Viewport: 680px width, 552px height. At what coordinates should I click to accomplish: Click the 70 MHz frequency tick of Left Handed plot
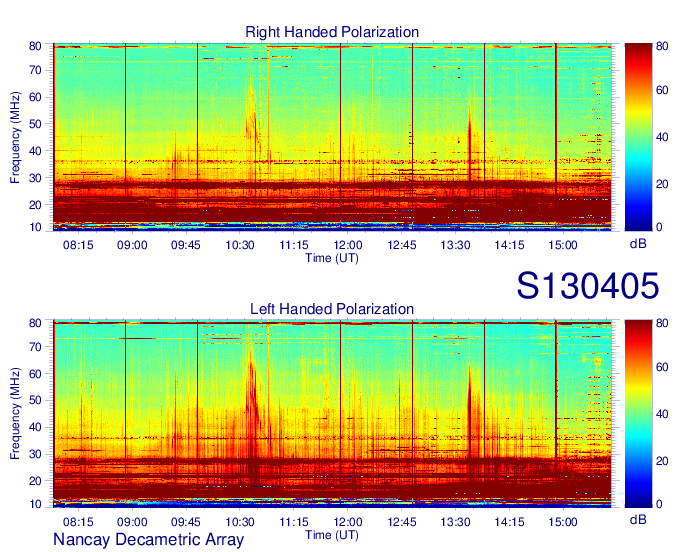tap(35, 347)
